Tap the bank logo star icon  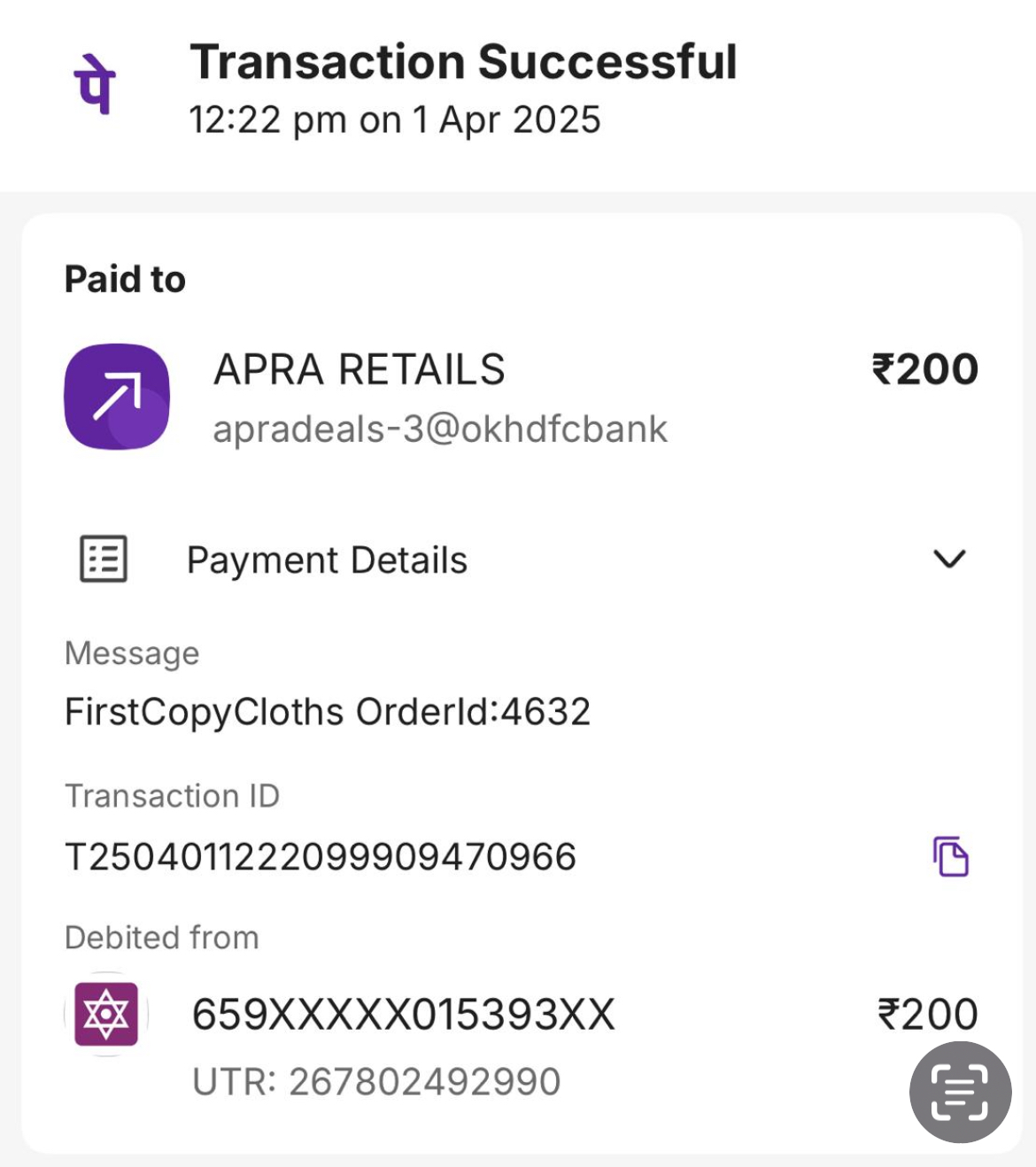[106, 1014]
